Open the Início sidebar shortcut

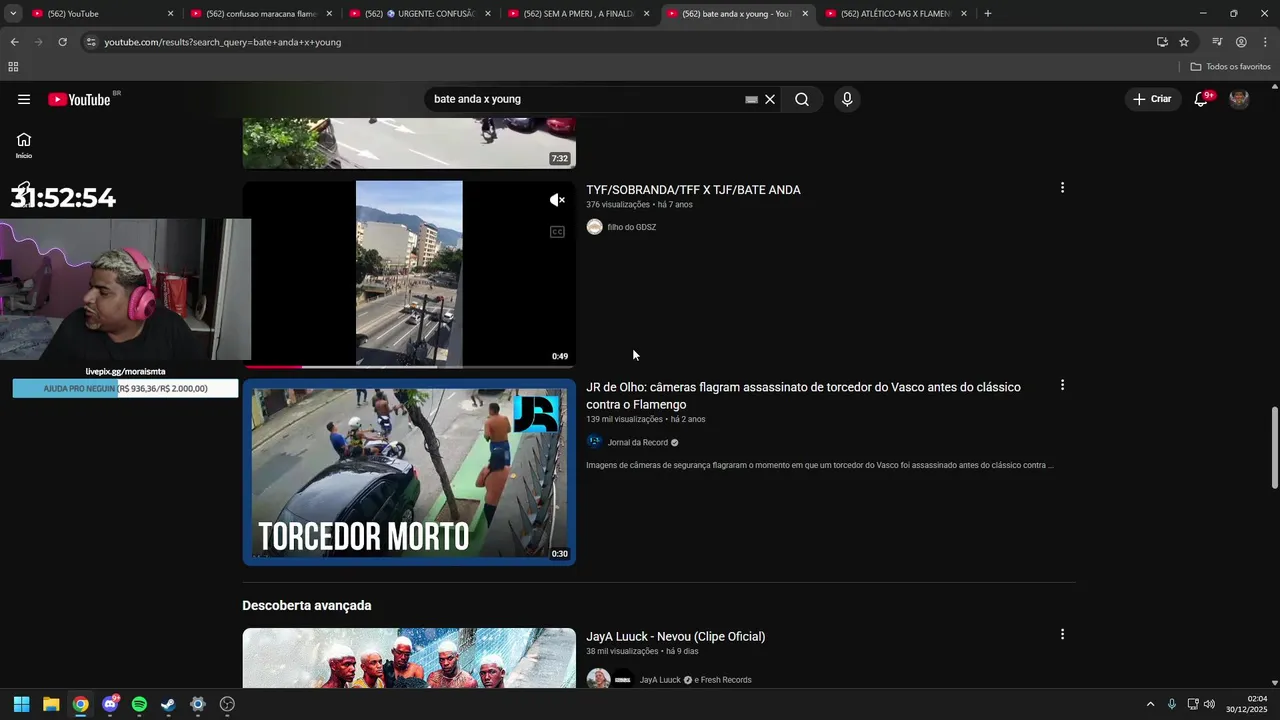point(24,145)
